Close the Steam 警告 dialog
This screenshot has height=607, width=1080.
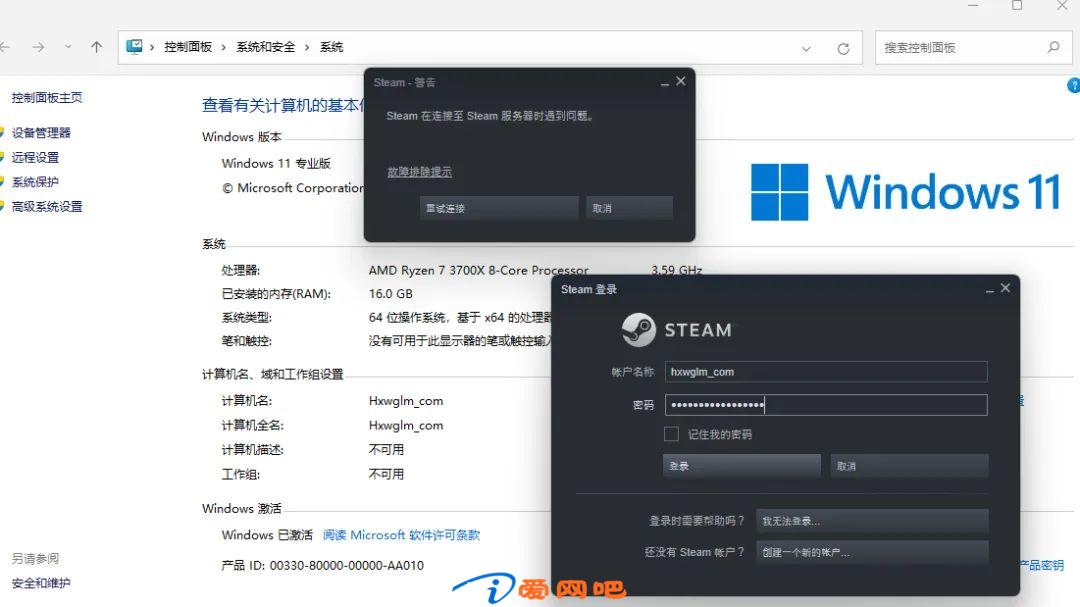coord(681,81)
